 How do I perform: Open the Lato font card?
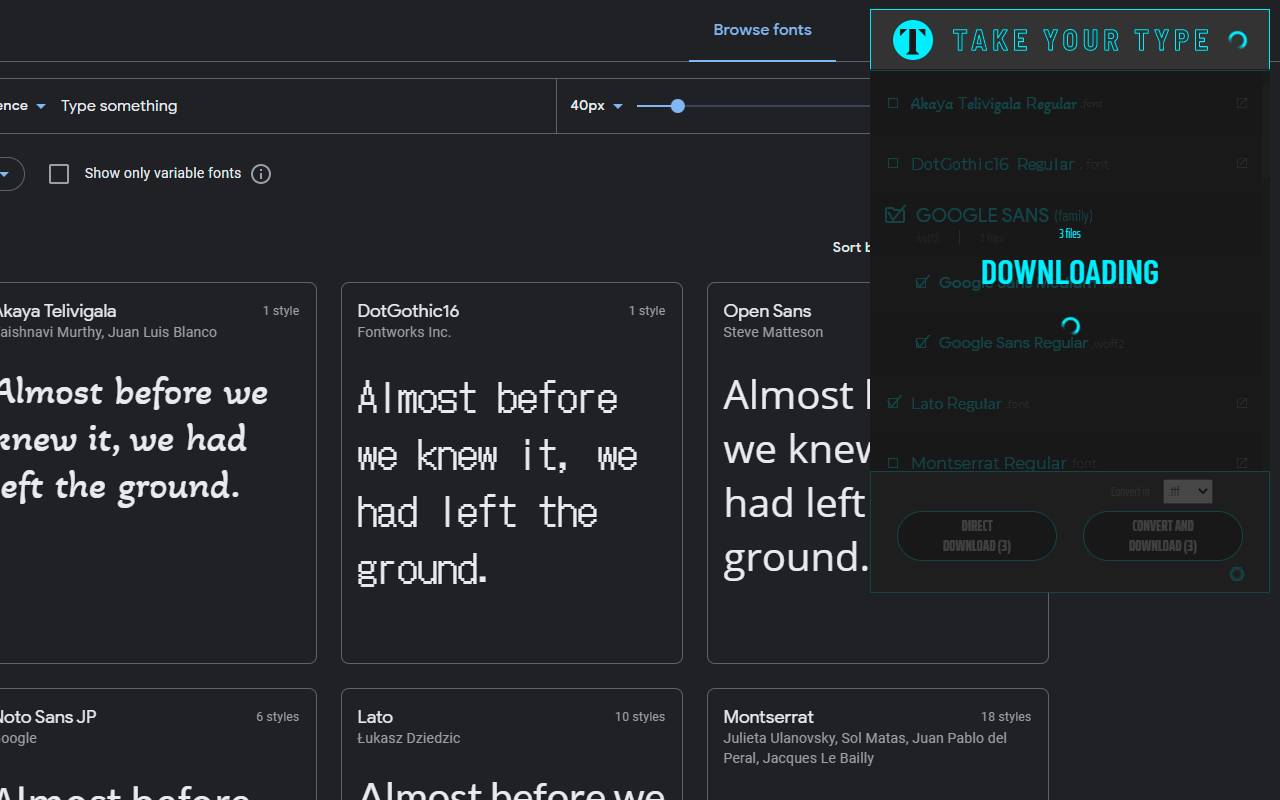click(x=512, y=744)
